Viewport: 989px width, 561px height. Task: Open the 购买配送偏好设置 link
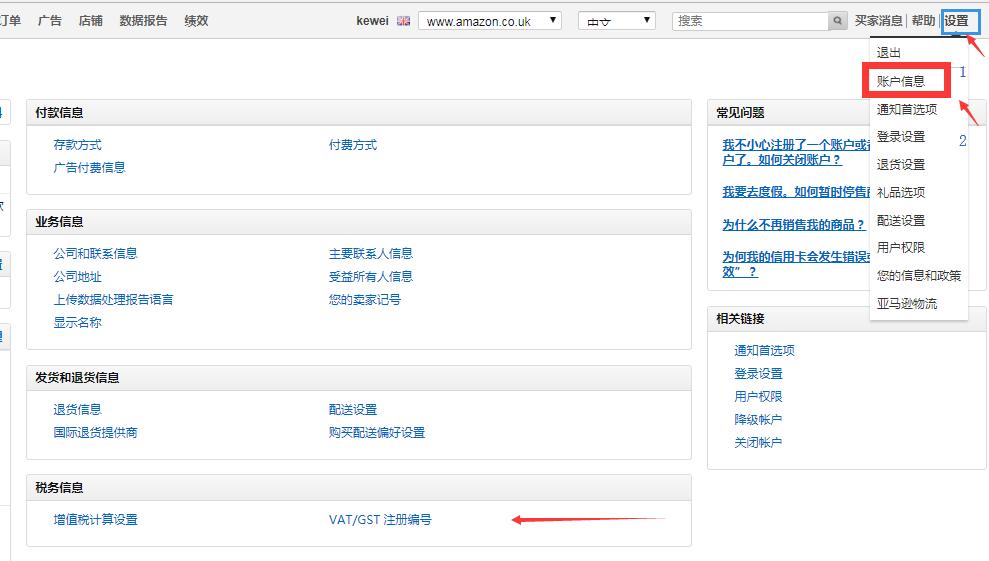click(x=377, y=432)
